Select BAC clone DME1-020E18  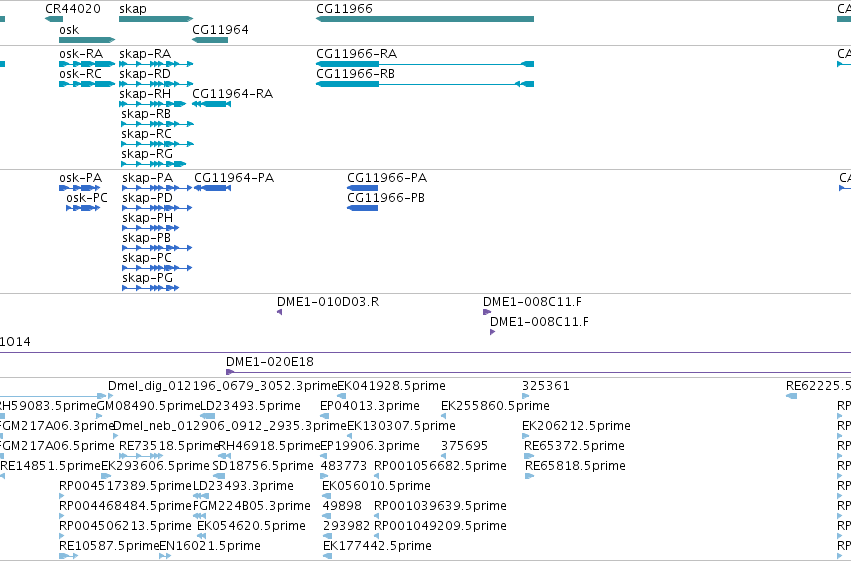(270, 362)
